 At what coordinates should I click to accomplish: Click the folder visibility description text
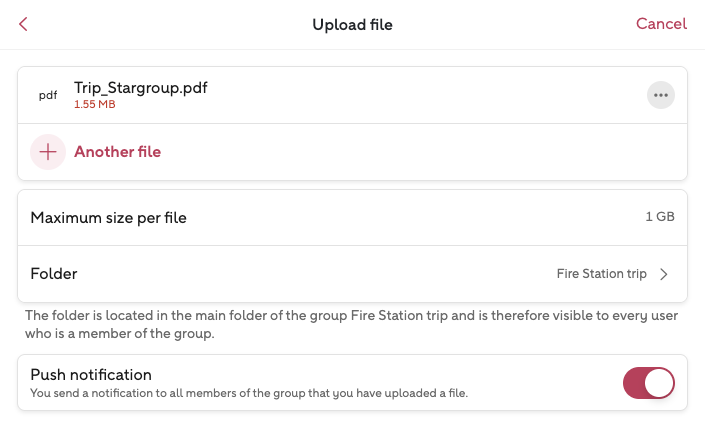click(351, 324)
